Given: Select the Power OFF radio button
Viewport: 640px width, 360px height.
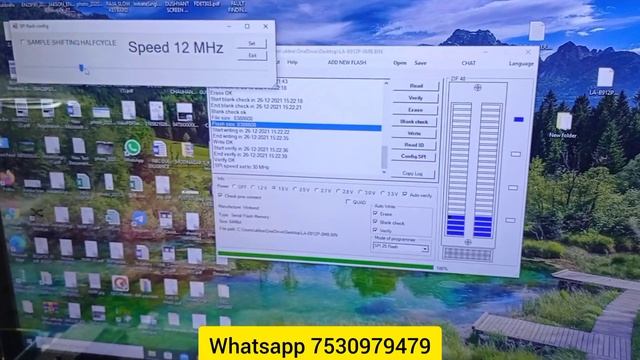Looking at the screenshot, I should pos(234,187).
